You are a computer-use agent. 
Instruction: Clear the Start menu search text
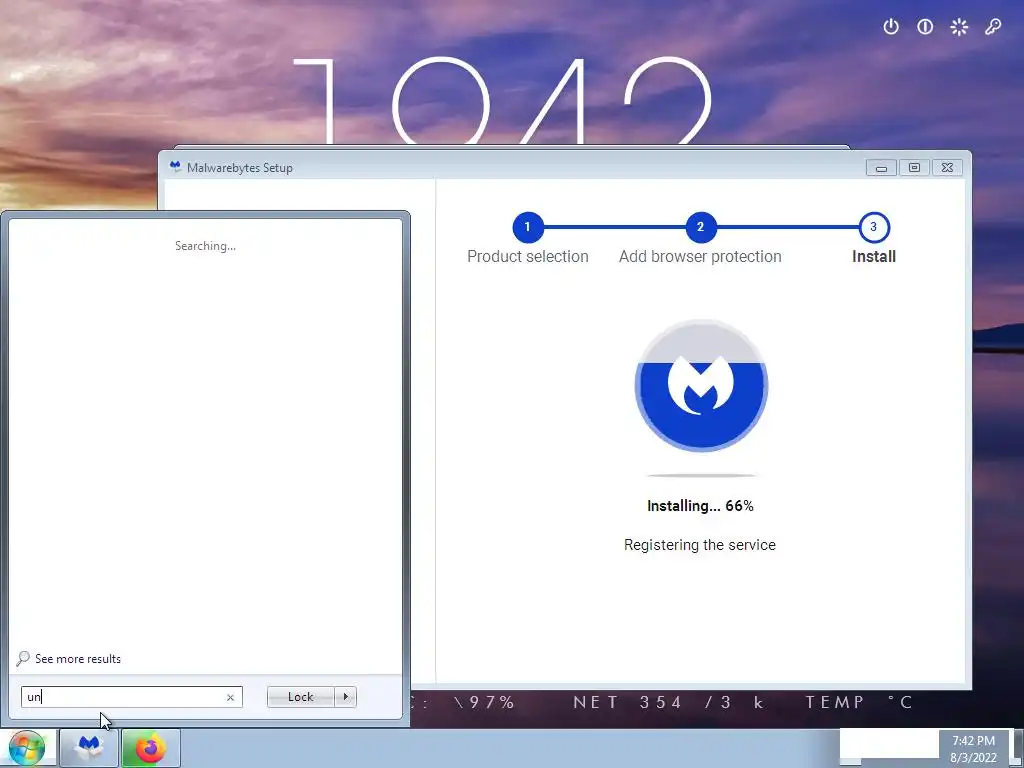pyautogui.click(x=230, y=697)
